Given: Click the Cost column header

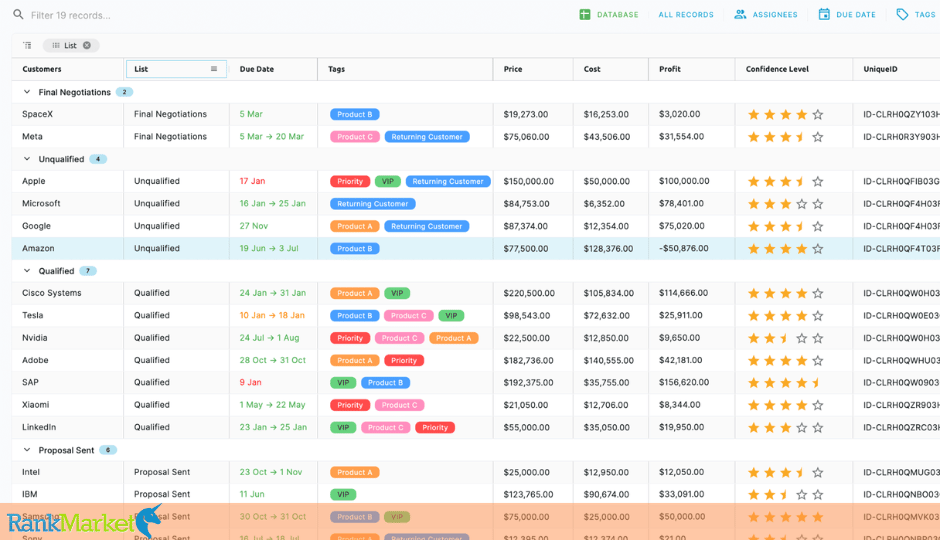Looking at the screenshot, I should [592, 69].
